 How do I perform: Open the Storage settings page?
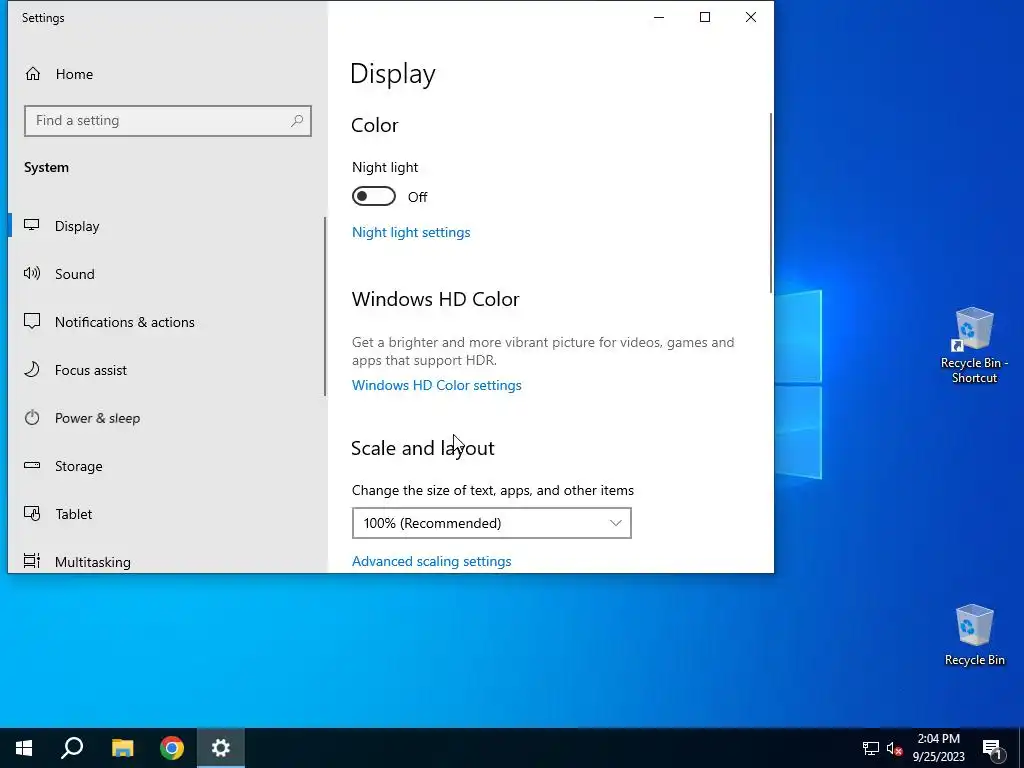pos(166,466)
